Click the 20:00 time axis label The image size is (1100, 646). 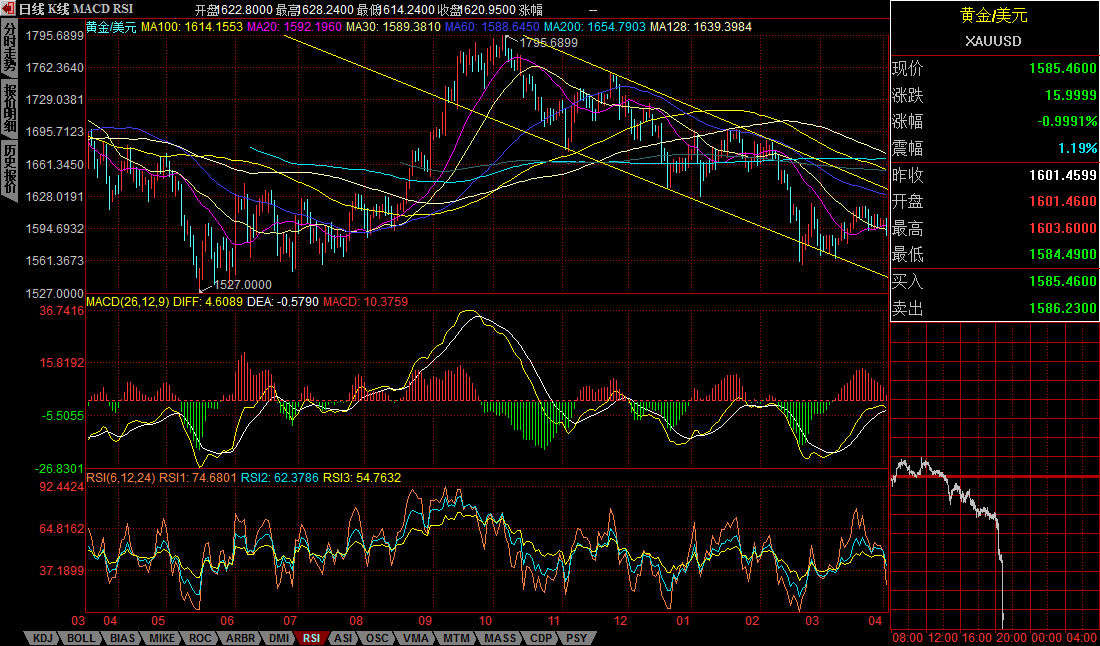click(x=1011, y=638)
